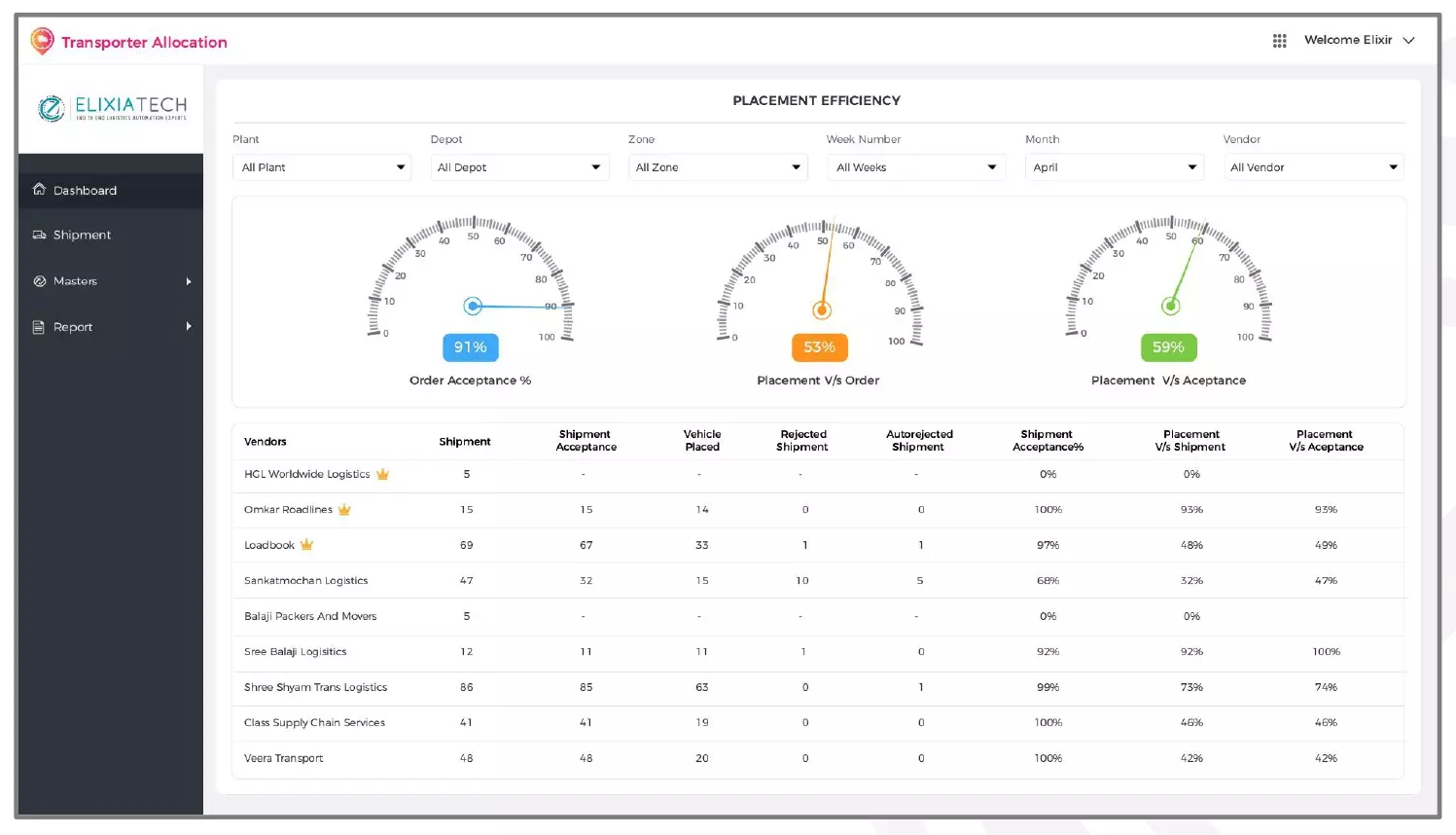
Task: Click the Transporter Allocation logo icon
Action: (x=42, y=41)
